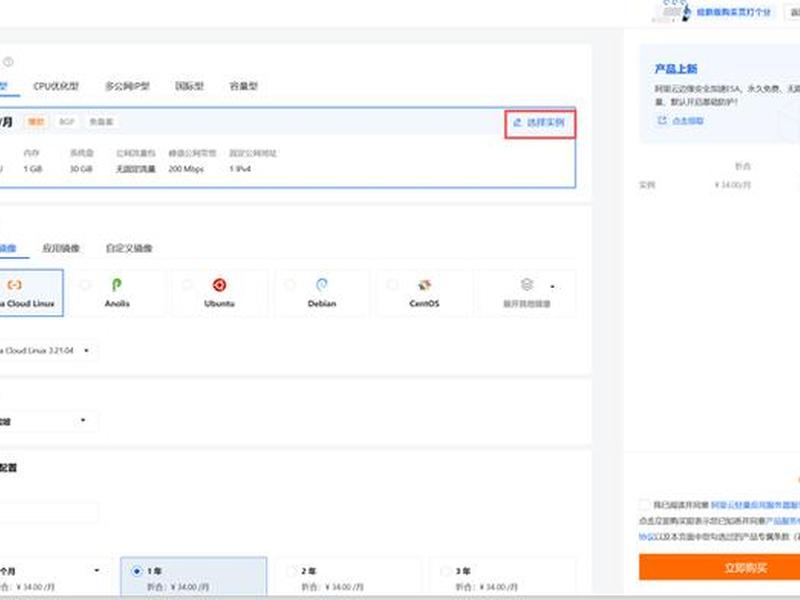The image size is (800, 600).
Task: Switch to the 多公网IP型 tab
Action: (127, 86)
